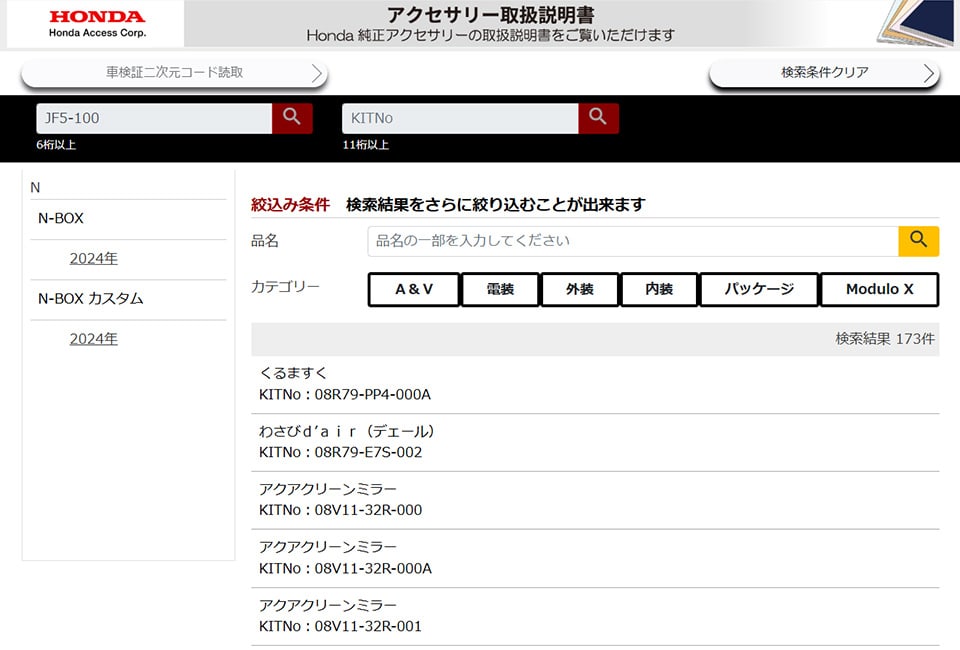Filter by 電装 category
This screenshot has width=960, height=650.
tap(500, 290)
